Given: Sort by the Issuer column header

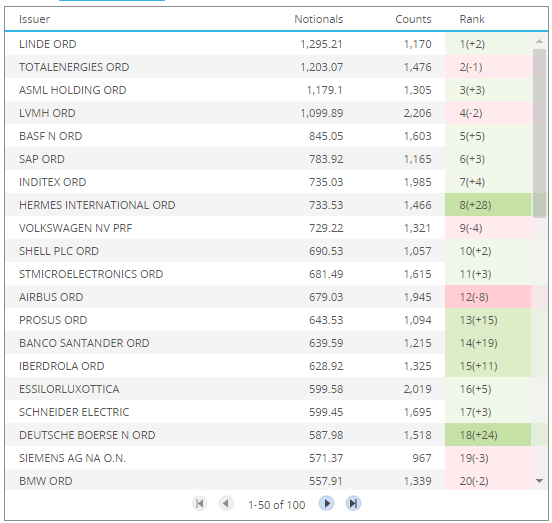Looking at the screenshot, I should (34, 19).
